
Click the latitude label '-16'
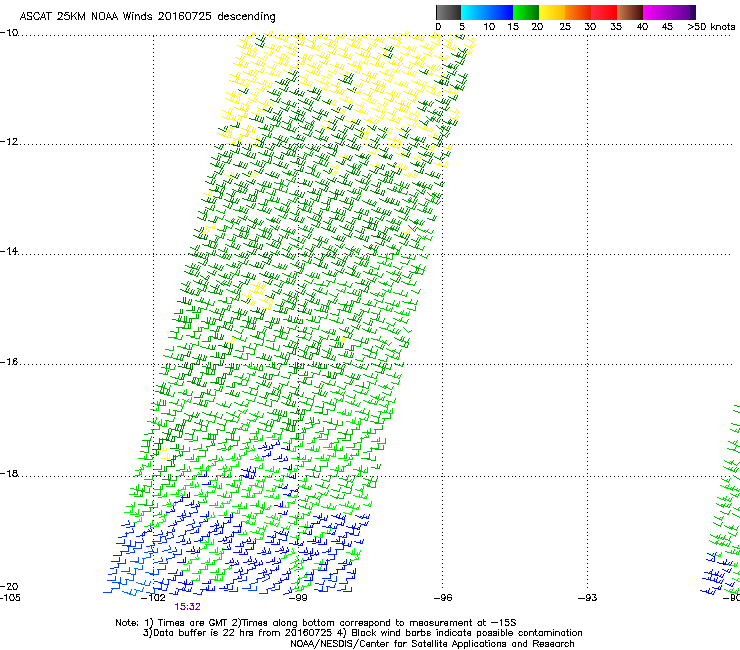point(9,362)
